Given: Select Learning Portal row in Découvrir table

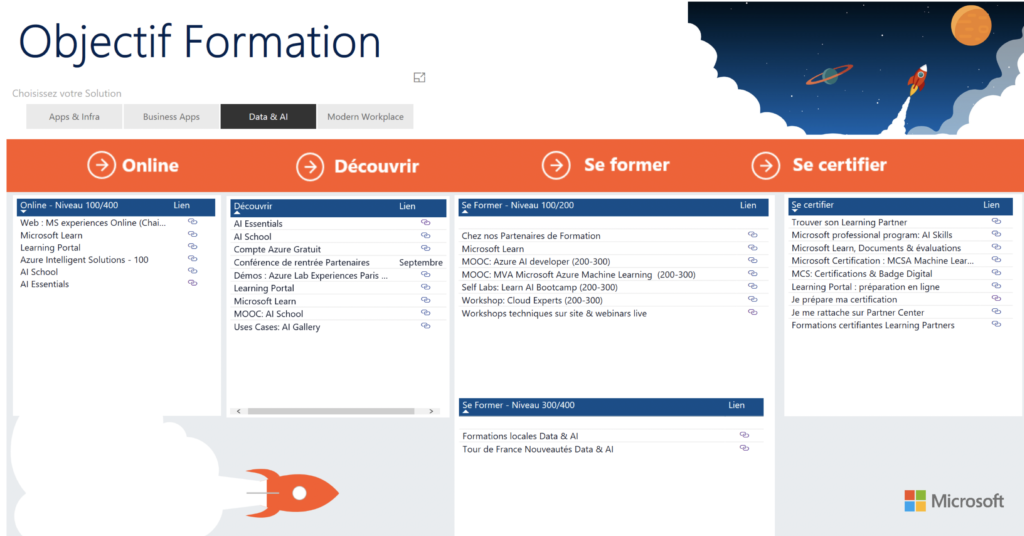Looking at the screenshot, I should click(x=338, y=288).
